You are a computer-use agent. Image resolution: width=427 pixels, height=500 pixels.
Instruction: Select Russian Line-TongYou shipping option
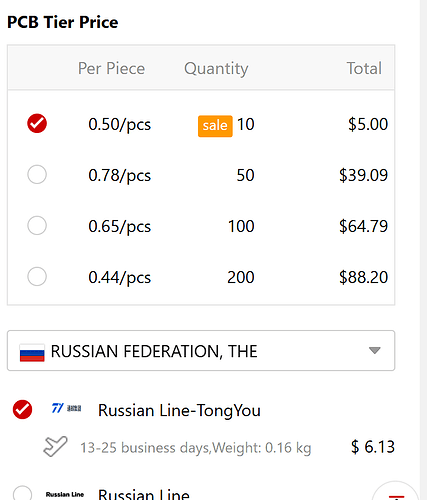tap(22, 409)
